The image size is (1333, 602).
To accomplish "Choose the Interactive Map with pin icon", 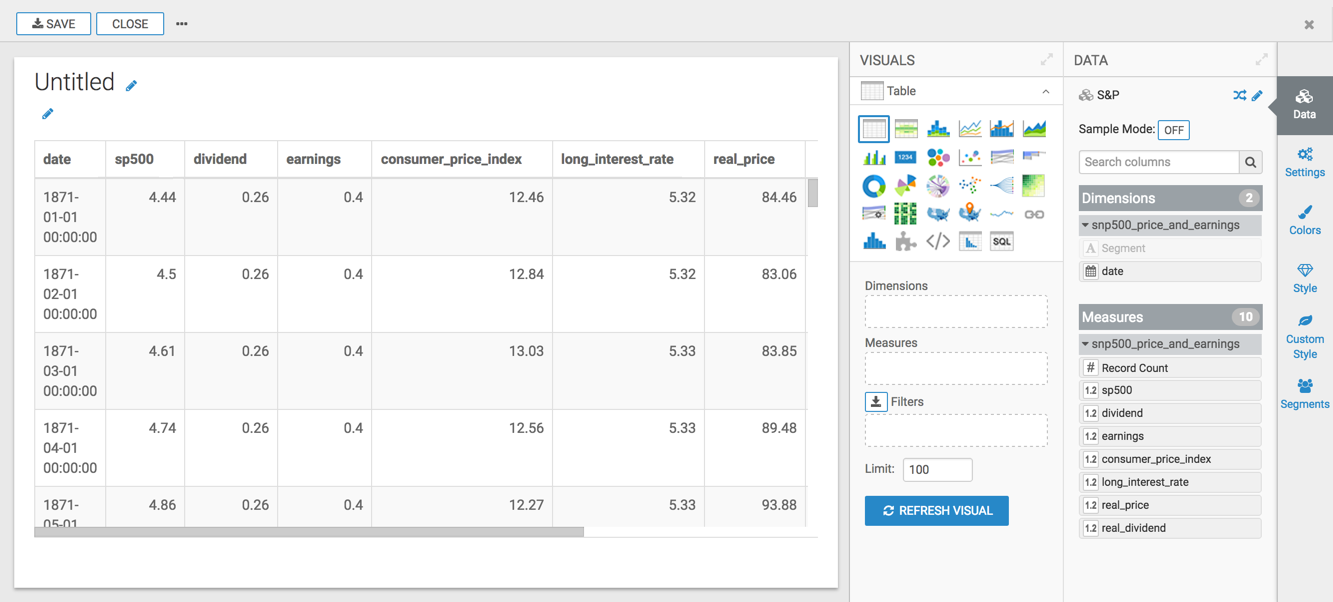I will click(x=969, y=214).
